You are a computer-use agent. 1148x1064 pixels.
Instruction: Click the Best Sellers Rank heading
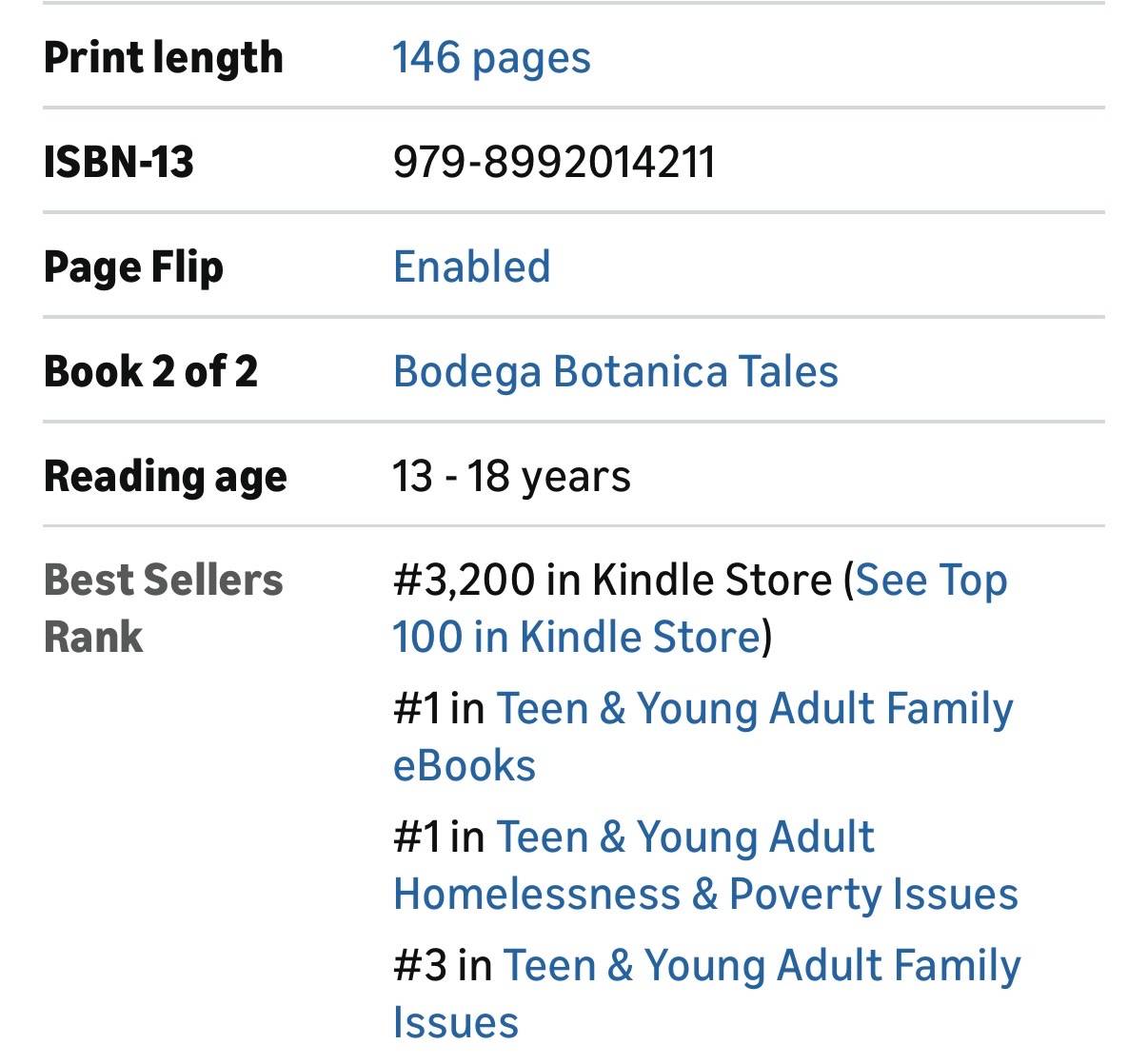(x=164, y=608)
